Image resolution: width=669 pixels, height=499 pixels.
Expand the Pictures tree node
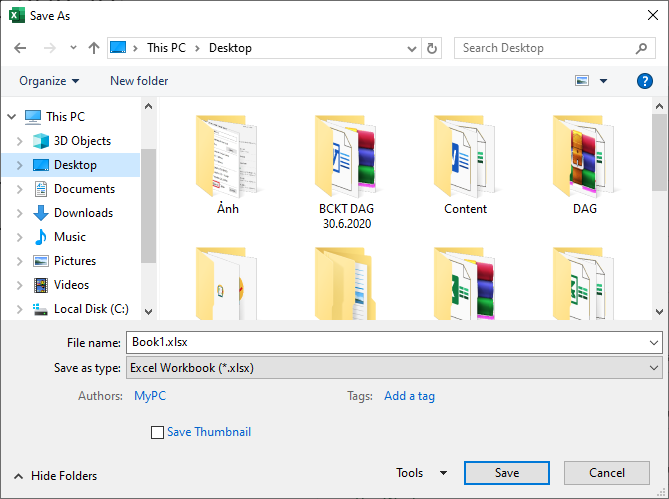point(20,261)
